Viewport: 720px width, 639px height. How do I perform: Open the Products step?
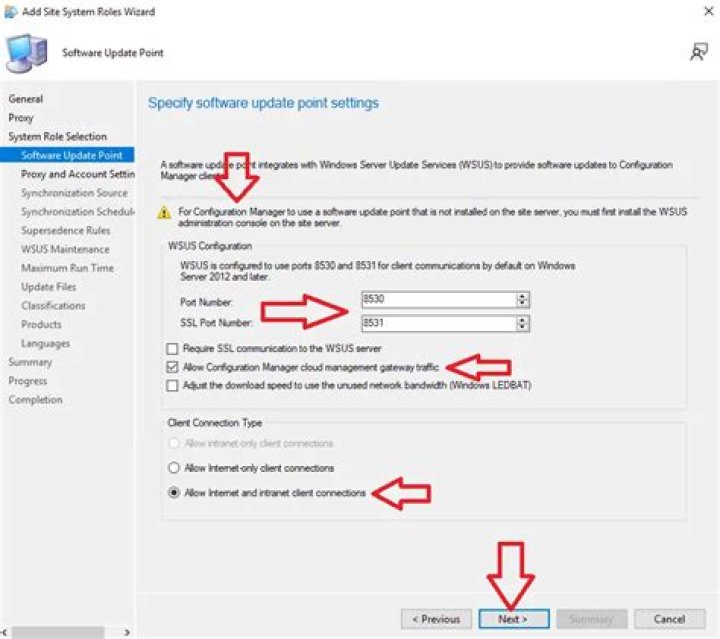coord(41,325)
